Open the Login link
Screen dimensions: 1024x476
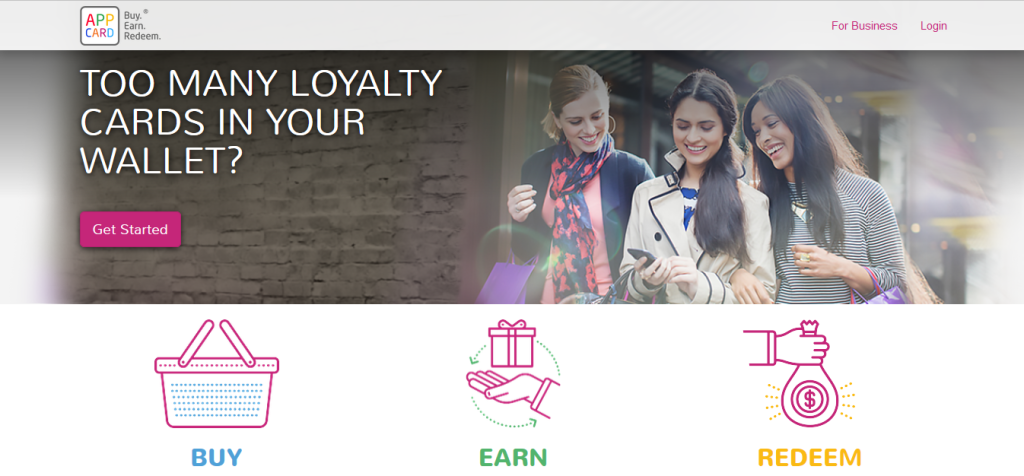(933, 26)
